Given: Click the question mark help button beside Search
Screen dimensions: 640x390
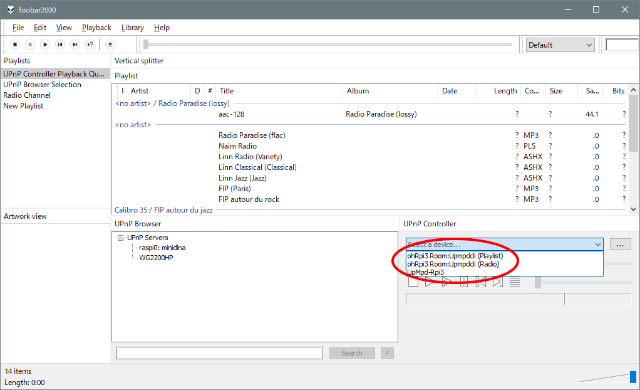Looking at the screenshot, I should click(x=387, y=353).
